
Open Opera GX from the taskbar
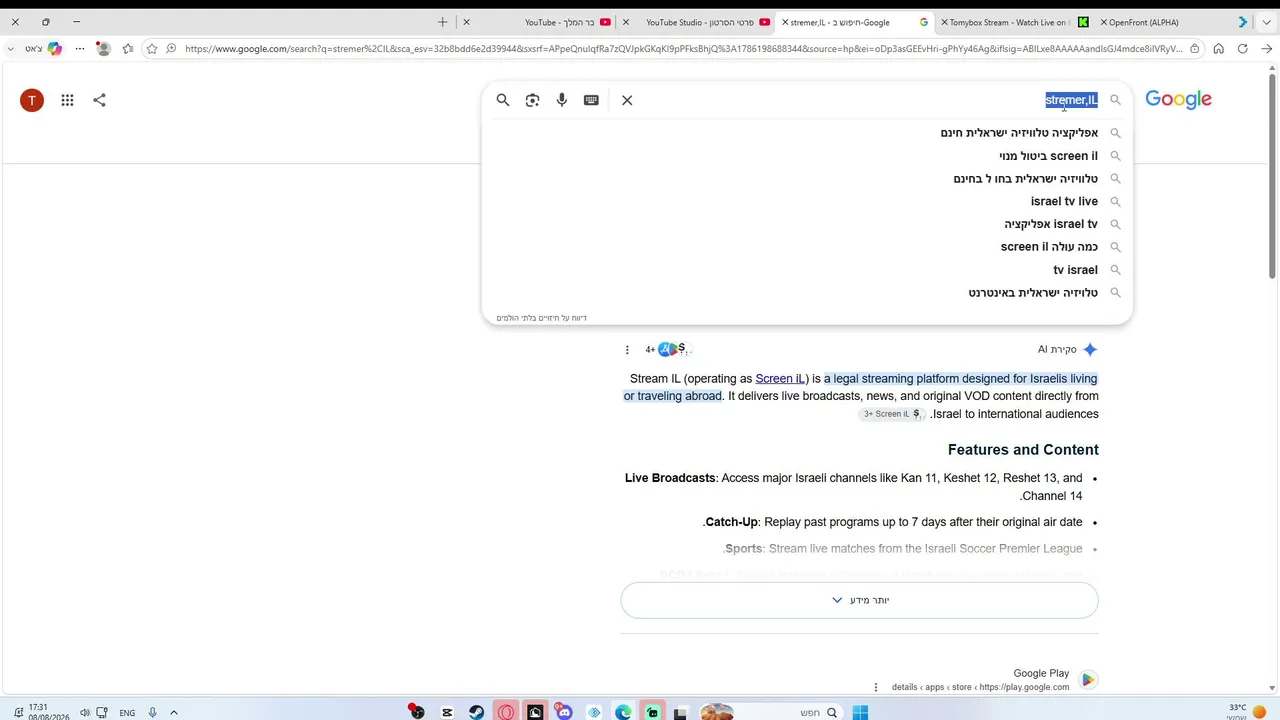506,712
